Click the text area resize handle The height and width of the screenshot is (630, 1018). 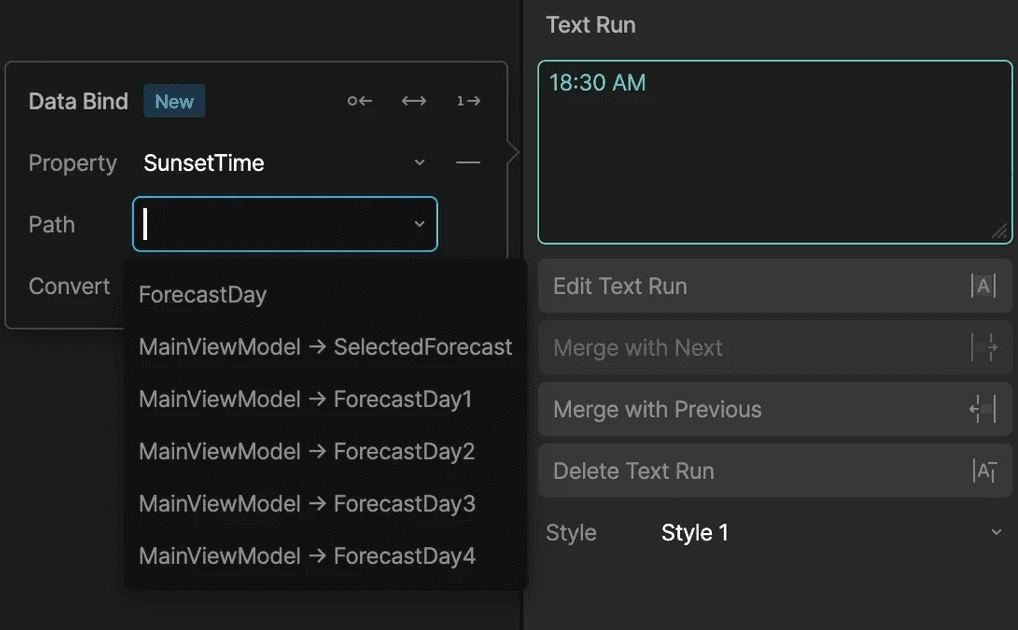[x=999, y=231]
